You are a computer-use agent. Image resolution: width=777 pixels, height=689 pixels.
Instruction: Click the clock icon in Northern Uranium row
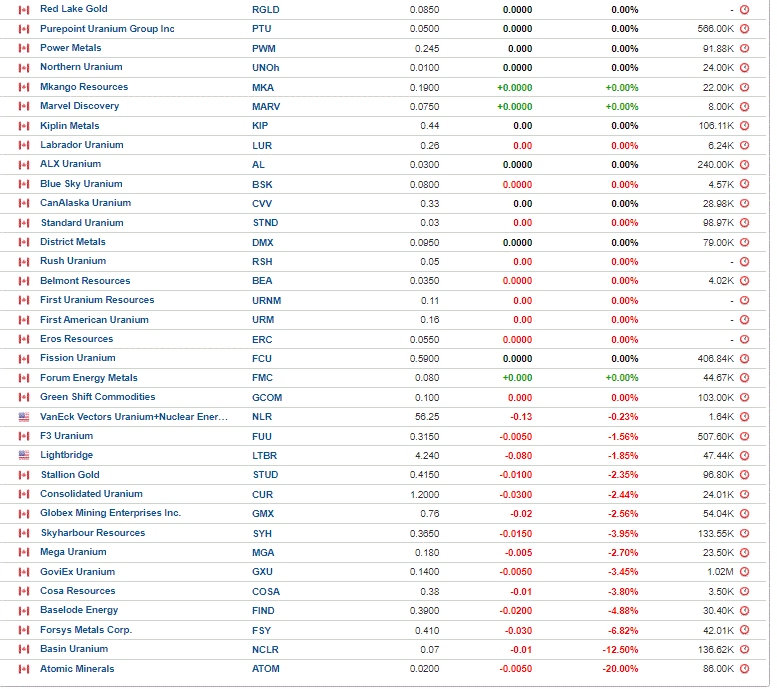pos(744,67)
